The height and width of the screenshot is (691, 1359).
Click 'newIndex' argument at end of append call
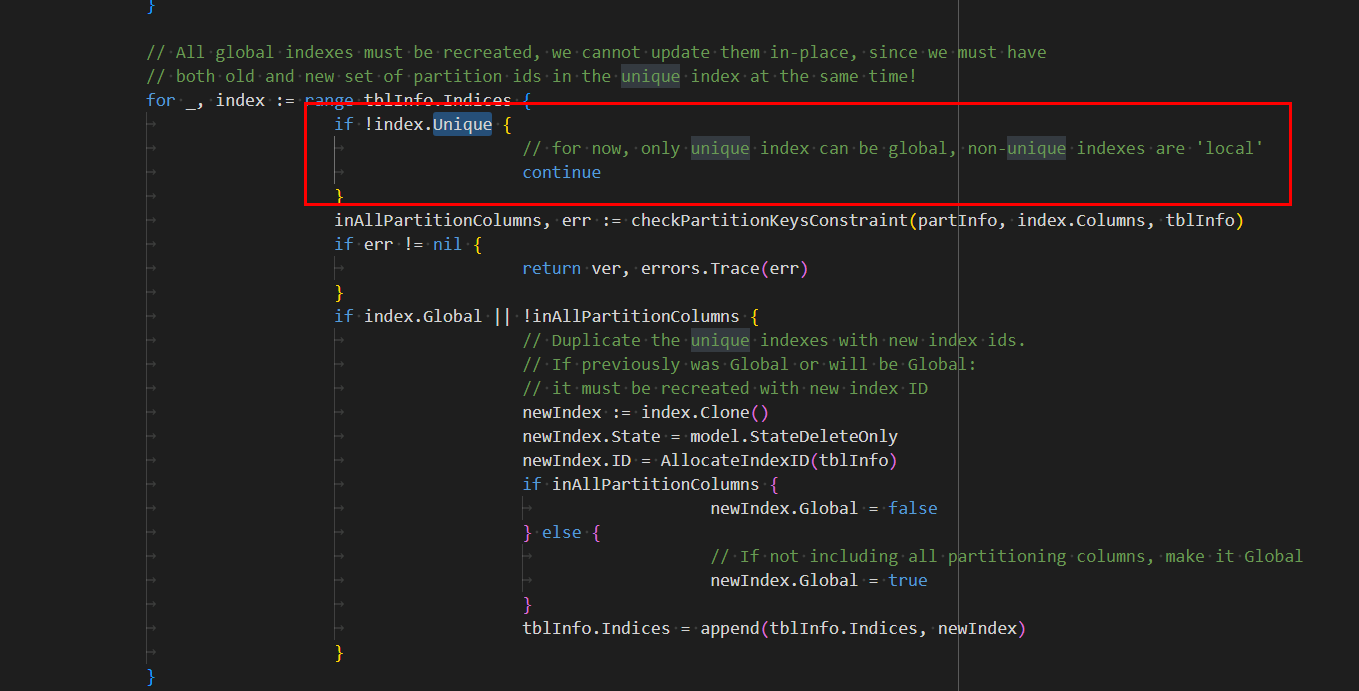(x=977, y=628)
